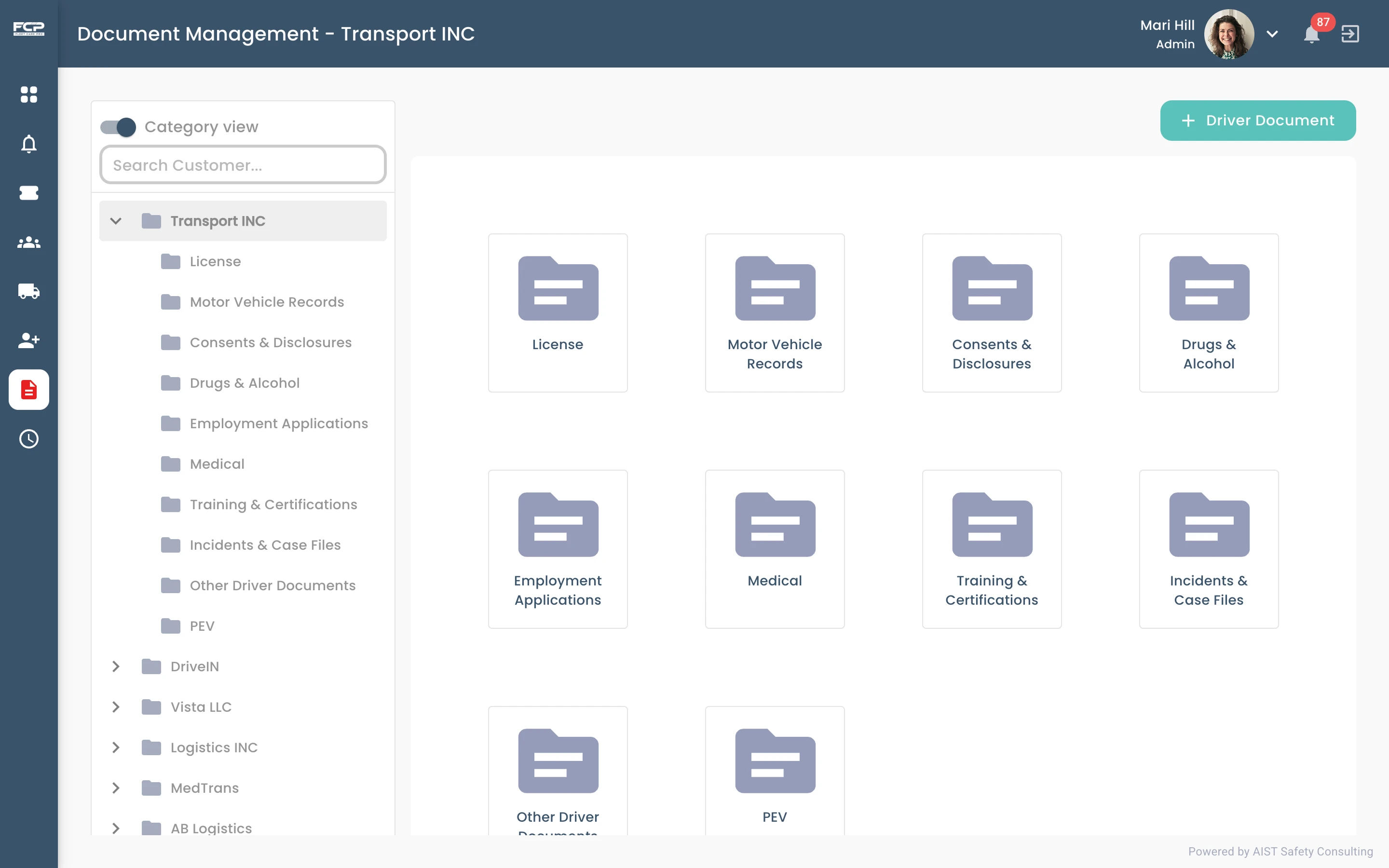Collapse the Transport INC tree node
This screenshot has height=868, width=1389.
coord(116,221)
